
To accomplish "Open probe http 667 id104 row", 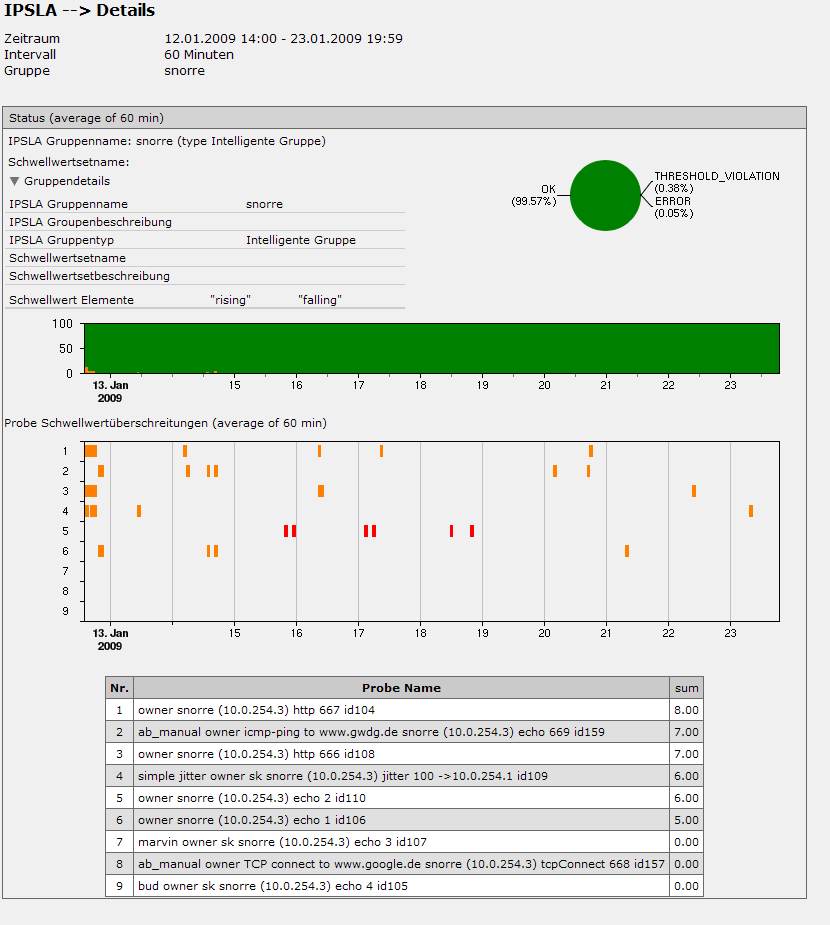I will 256,710.
